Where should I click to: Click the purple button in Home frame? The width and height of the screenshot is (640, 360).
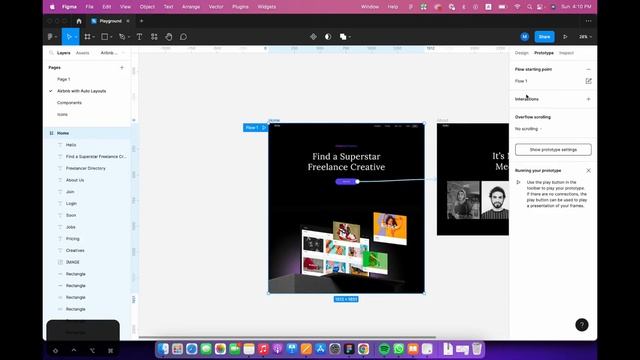346,182
